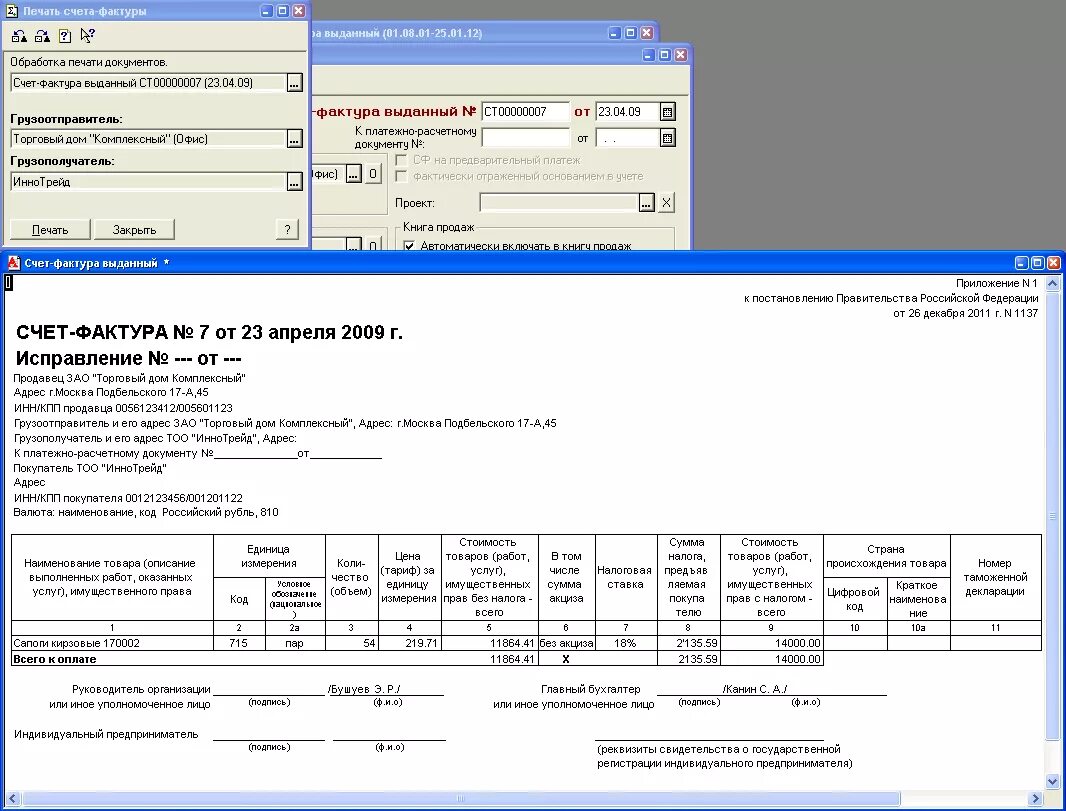Click the horizontal scrollbar left arrow
The width and height of the screenshot is (1066, 811).
coord(12,798)
